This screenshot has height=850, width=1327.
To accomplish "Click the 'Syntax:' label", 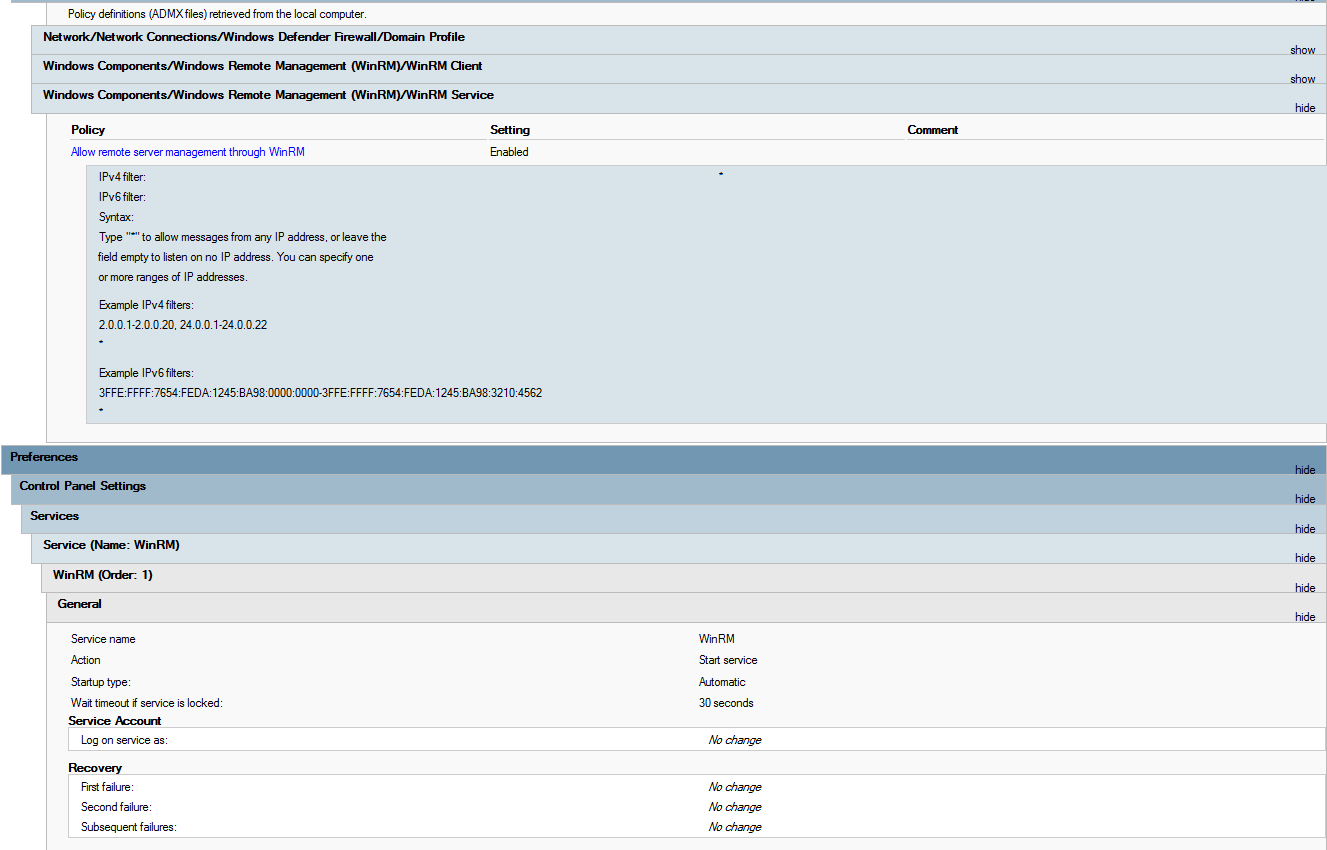I will (116, 217).
